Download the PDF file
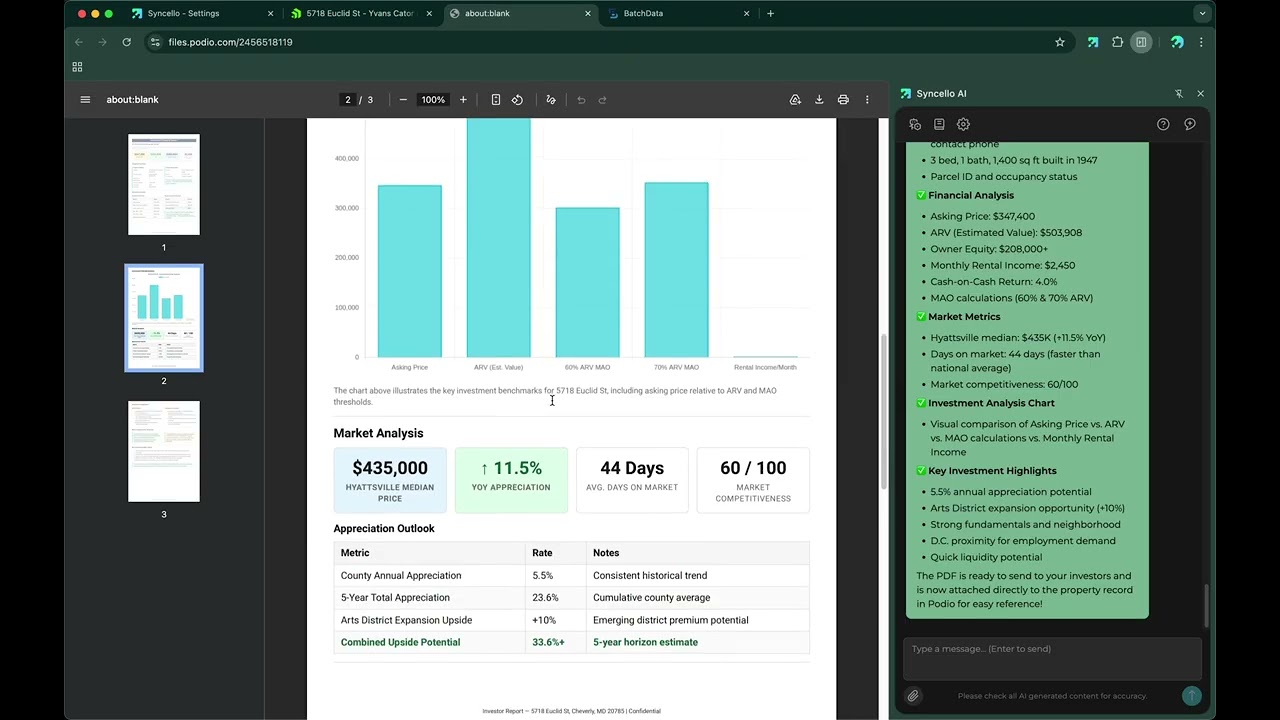Viewport: 1280px width, 720px height. click(819, 100)
